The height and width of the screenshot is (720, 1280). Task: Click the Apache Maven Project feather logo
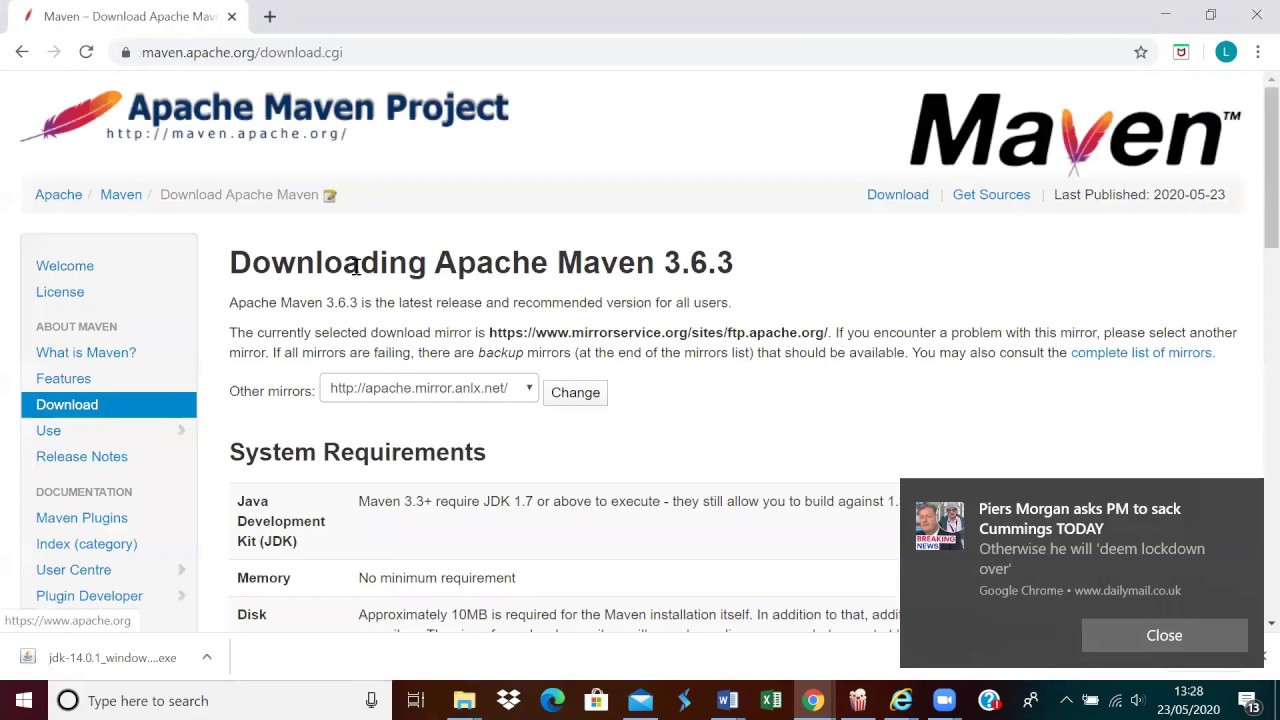265,116
